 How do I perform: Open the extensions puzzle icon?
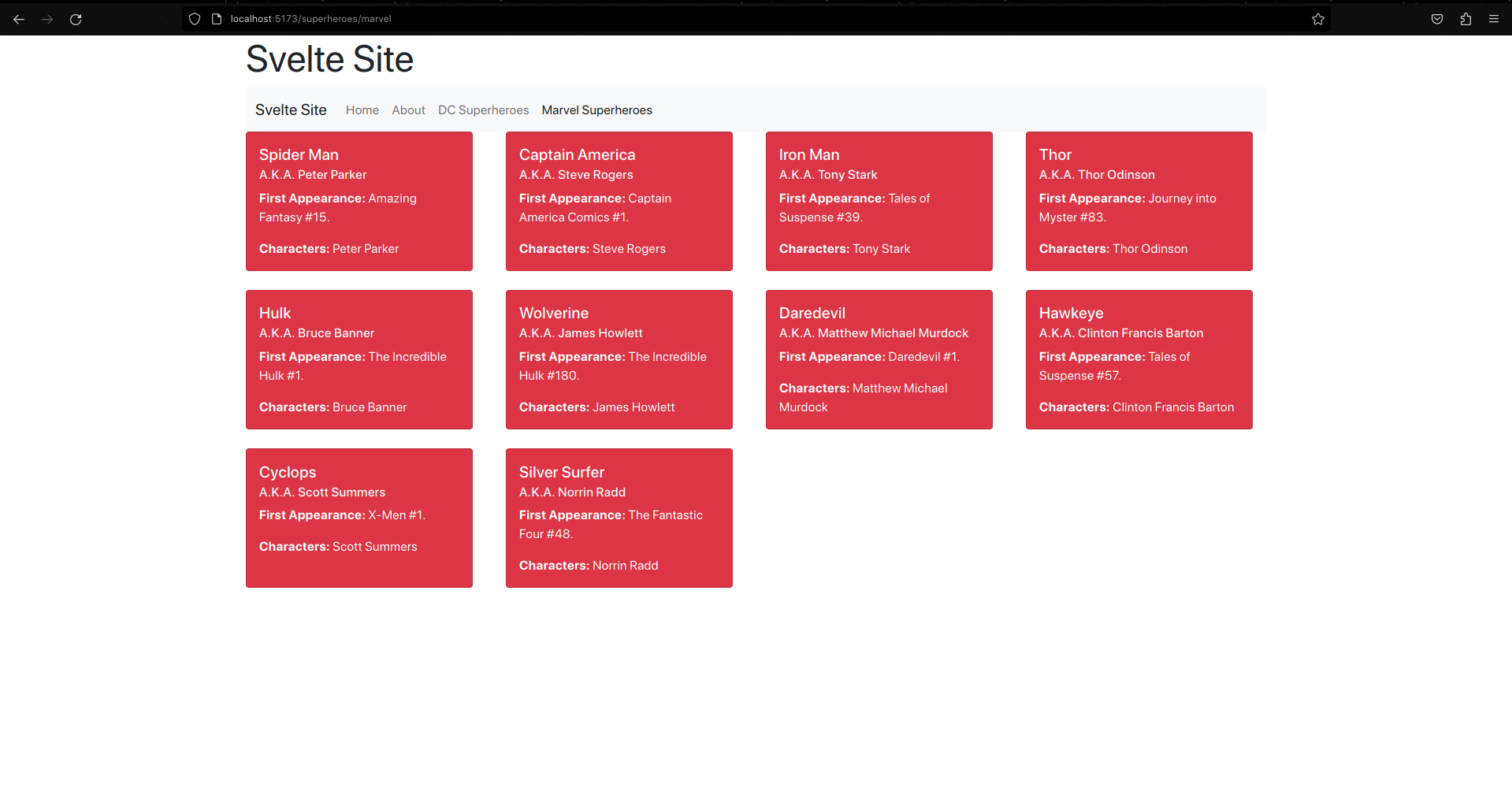pos(1466,19)
